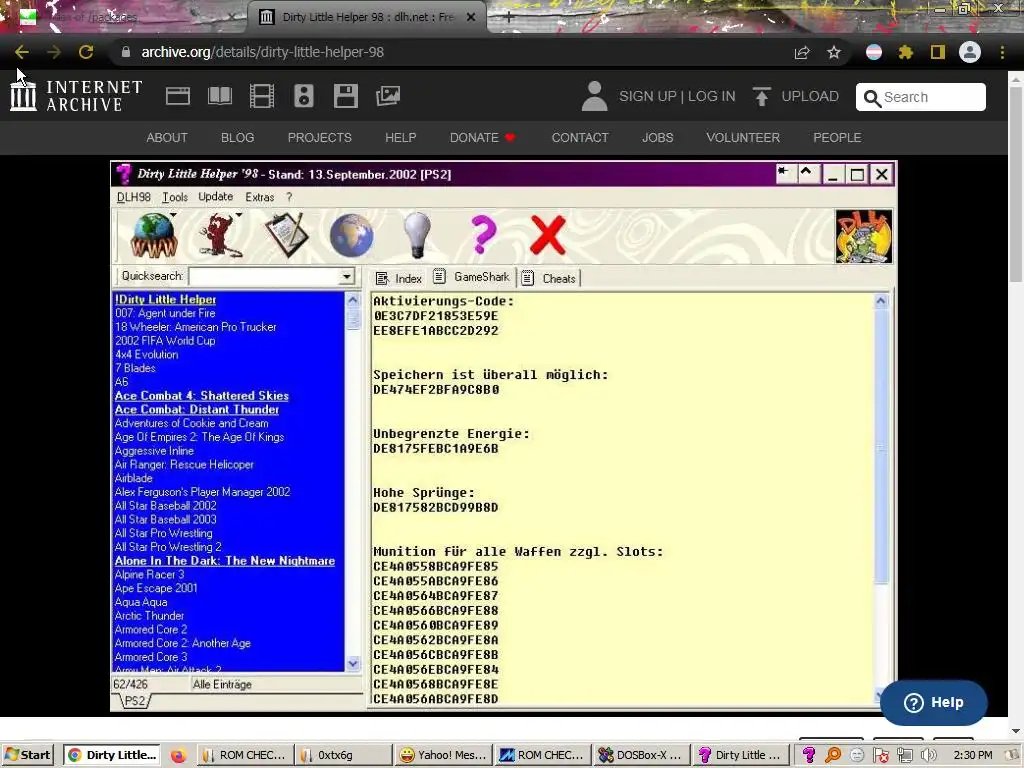The height and width of the screenshot is (768, 1024).
Task: Open Internet Archive web archive icon
Action: 178,96
